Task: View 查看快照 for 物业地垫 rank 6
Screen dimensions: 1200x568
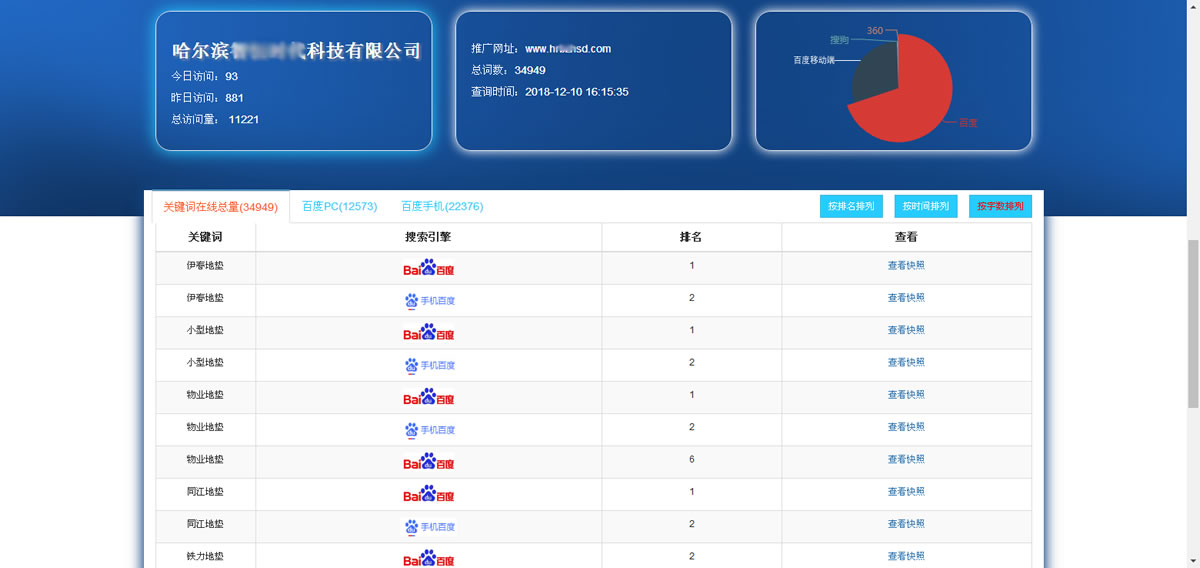Action: (x=906, y=460)
